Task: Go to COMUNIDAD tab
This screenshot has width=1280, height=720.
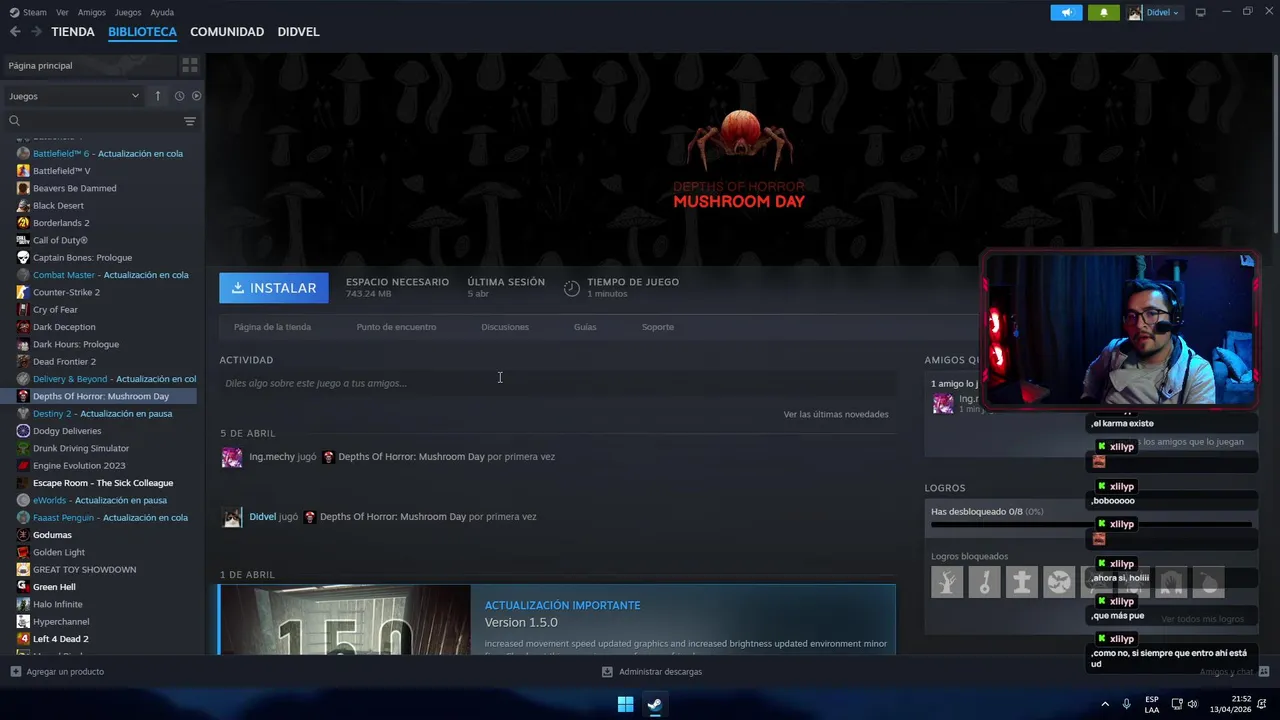Action: 227,32
